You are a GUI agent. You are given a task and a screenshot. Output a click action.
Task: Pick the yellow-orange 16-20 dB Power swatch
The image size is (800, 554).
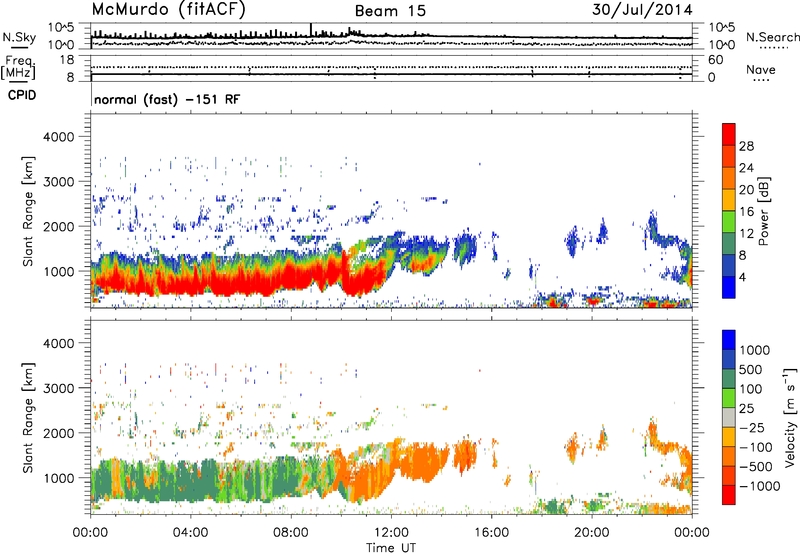click(x=729, y=199)
